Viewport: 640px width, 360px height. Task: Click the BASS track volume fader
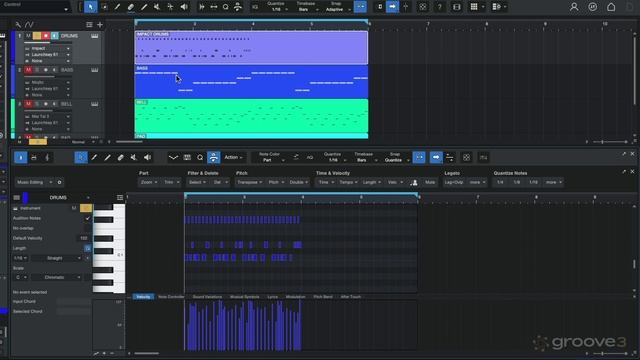(x=49, y=77)
